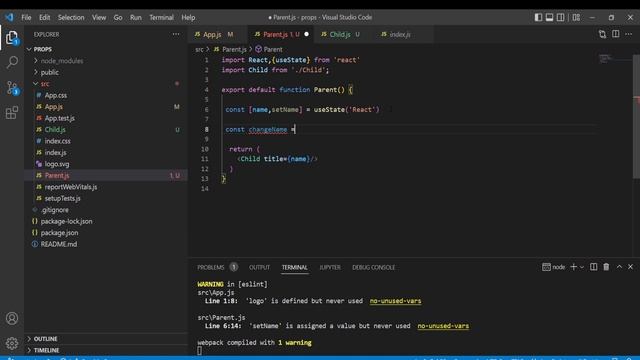Open the Terminal menu
Image resolution: width=640 pixels, height=360 pixels.
[x=161, y=17]
